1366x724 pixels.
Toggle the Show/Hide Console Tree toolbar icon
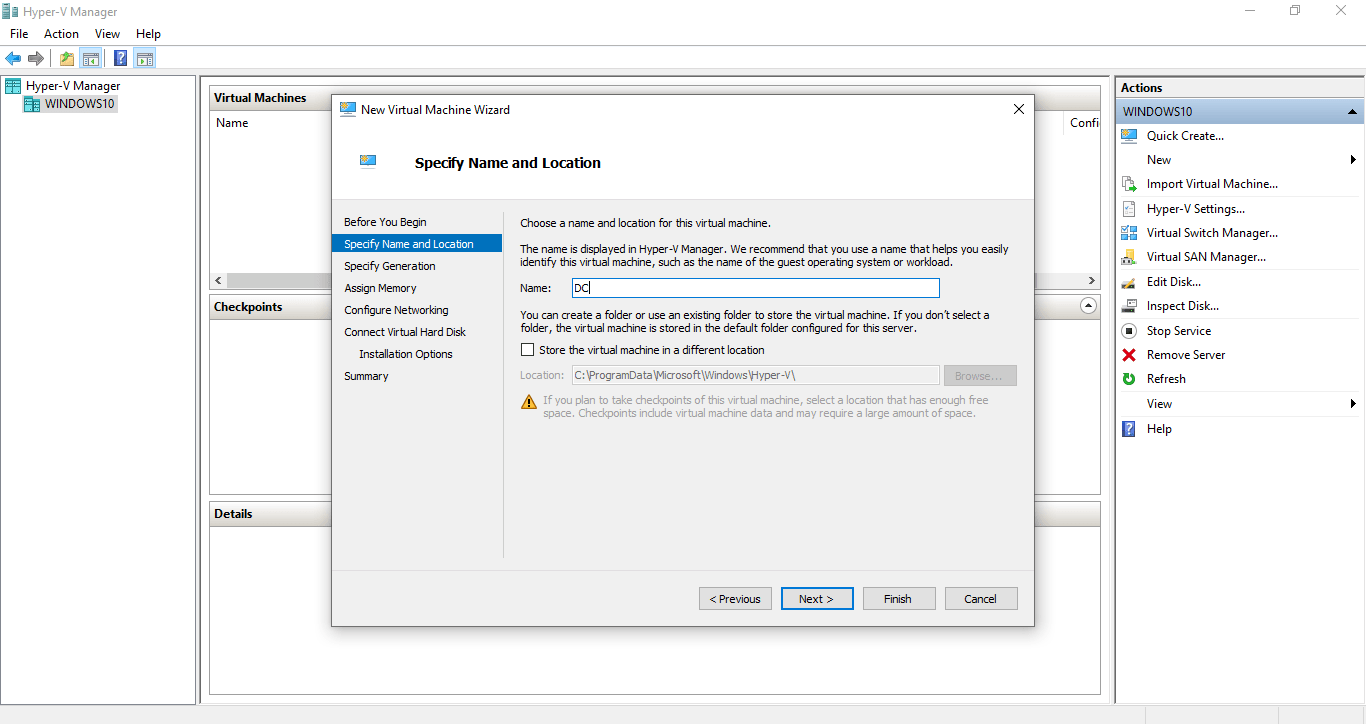tap(90, 58)
